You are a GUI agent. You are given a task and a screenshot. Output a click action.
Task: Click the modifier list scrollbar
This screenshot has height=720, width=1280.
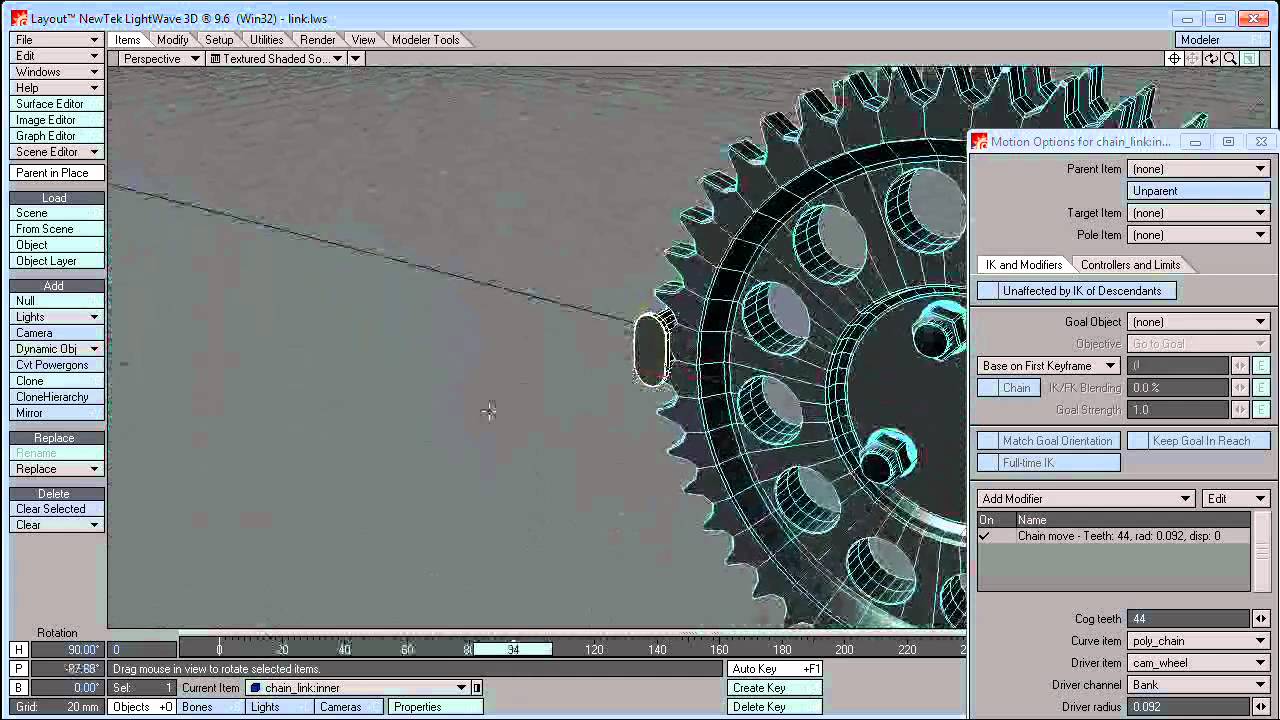click(1262, 552)
